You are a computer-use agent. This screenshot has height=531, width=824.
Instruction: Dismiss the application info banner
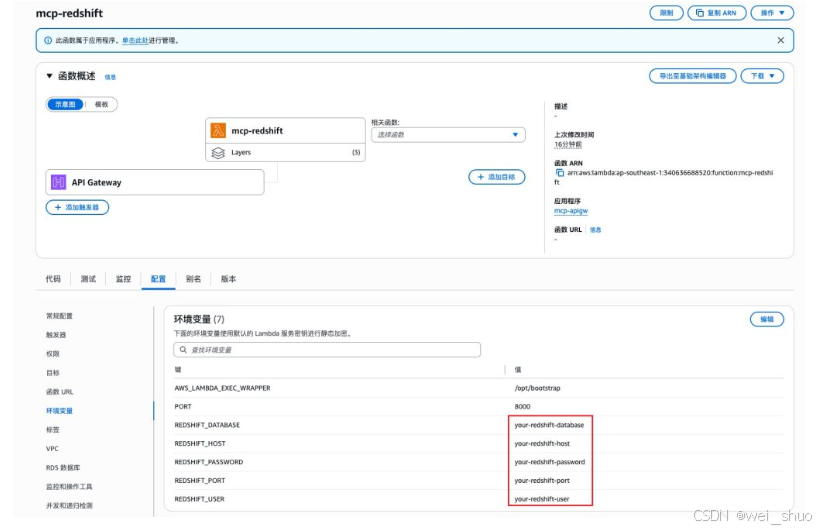780,40
